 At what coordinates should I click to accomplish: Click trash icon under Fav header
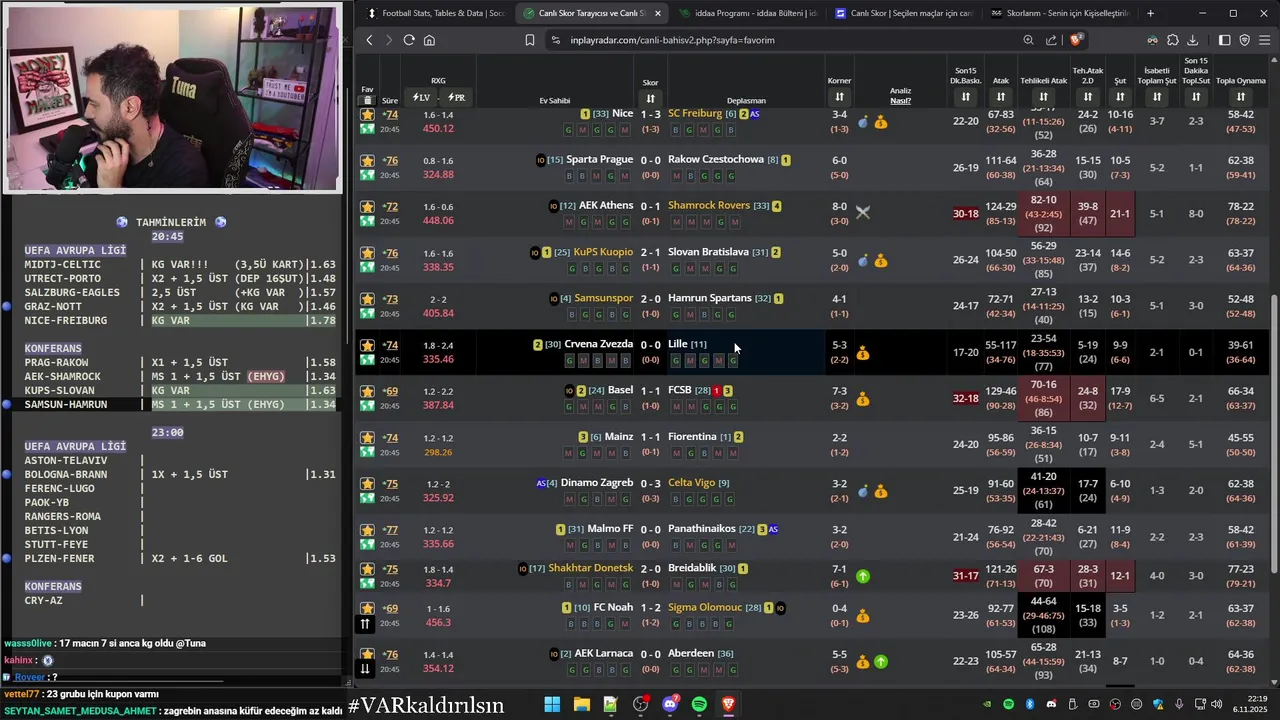367,100
